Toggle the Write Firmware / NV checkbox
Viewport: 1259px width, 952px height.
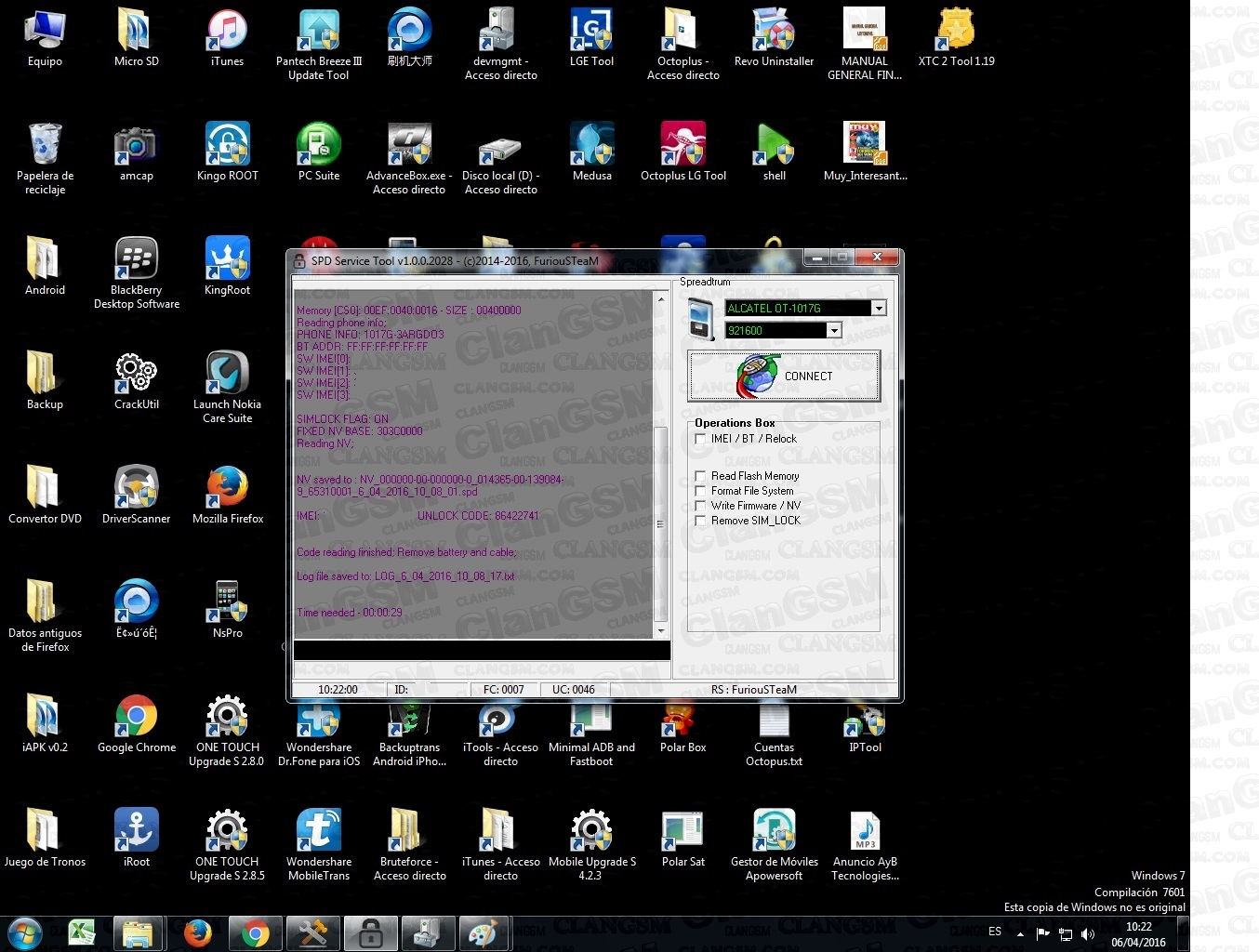coord(701,506)
